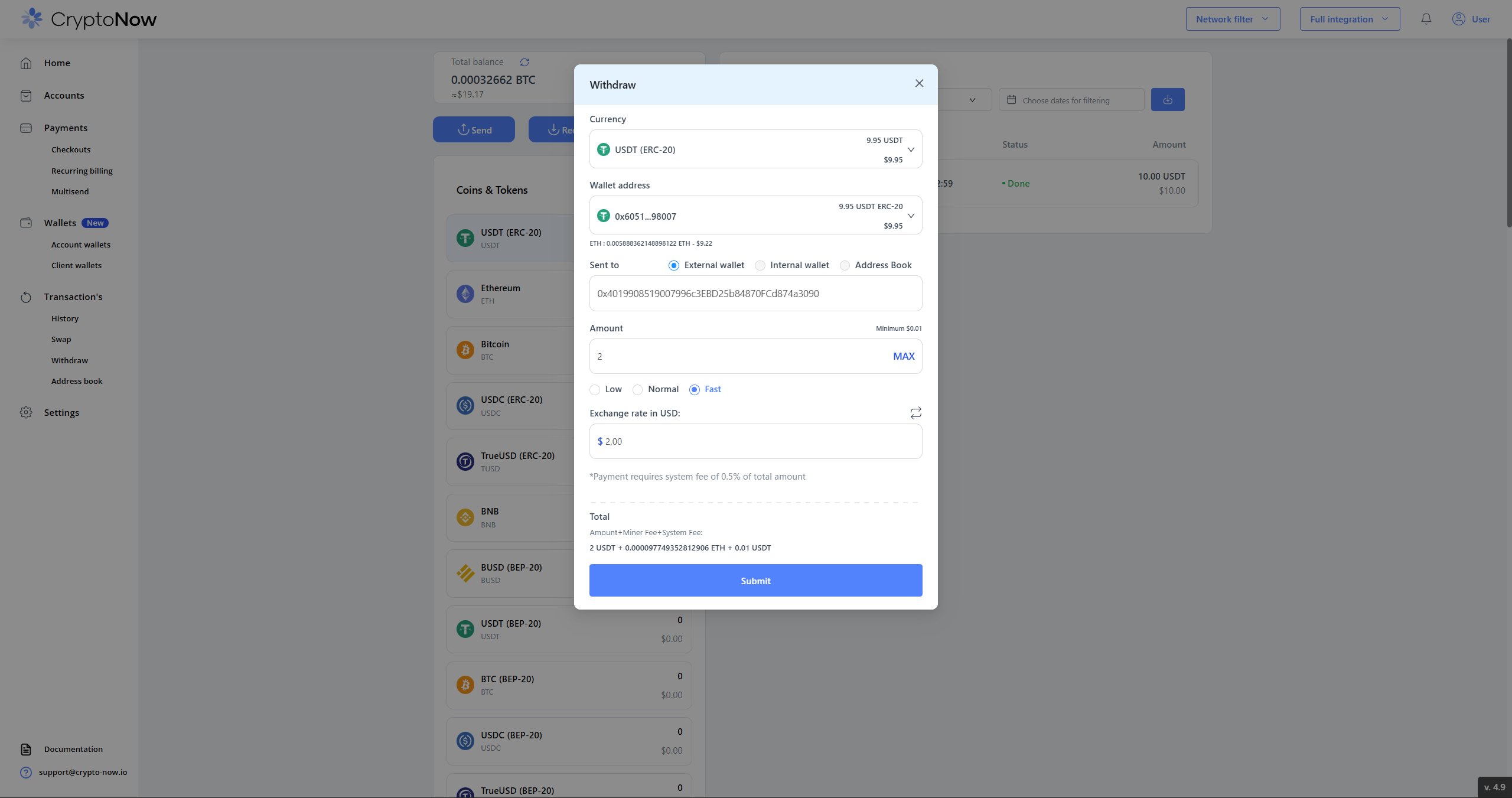Screen dimensions: 1512x798
Task: Open Swap in the sidebar
Action: 61,339
